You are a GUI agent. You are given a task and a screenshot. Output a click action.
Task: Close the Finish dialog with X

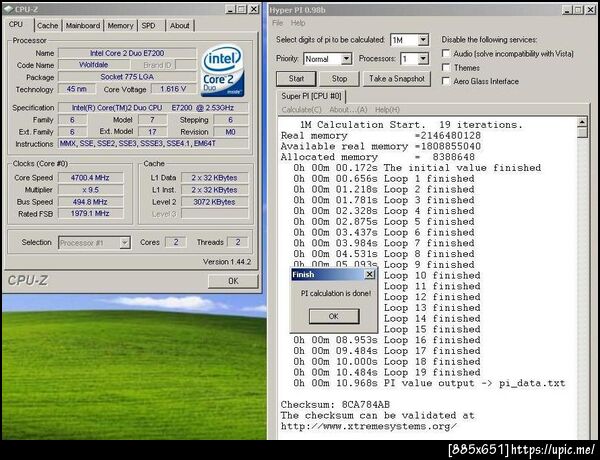click(369, 274)
